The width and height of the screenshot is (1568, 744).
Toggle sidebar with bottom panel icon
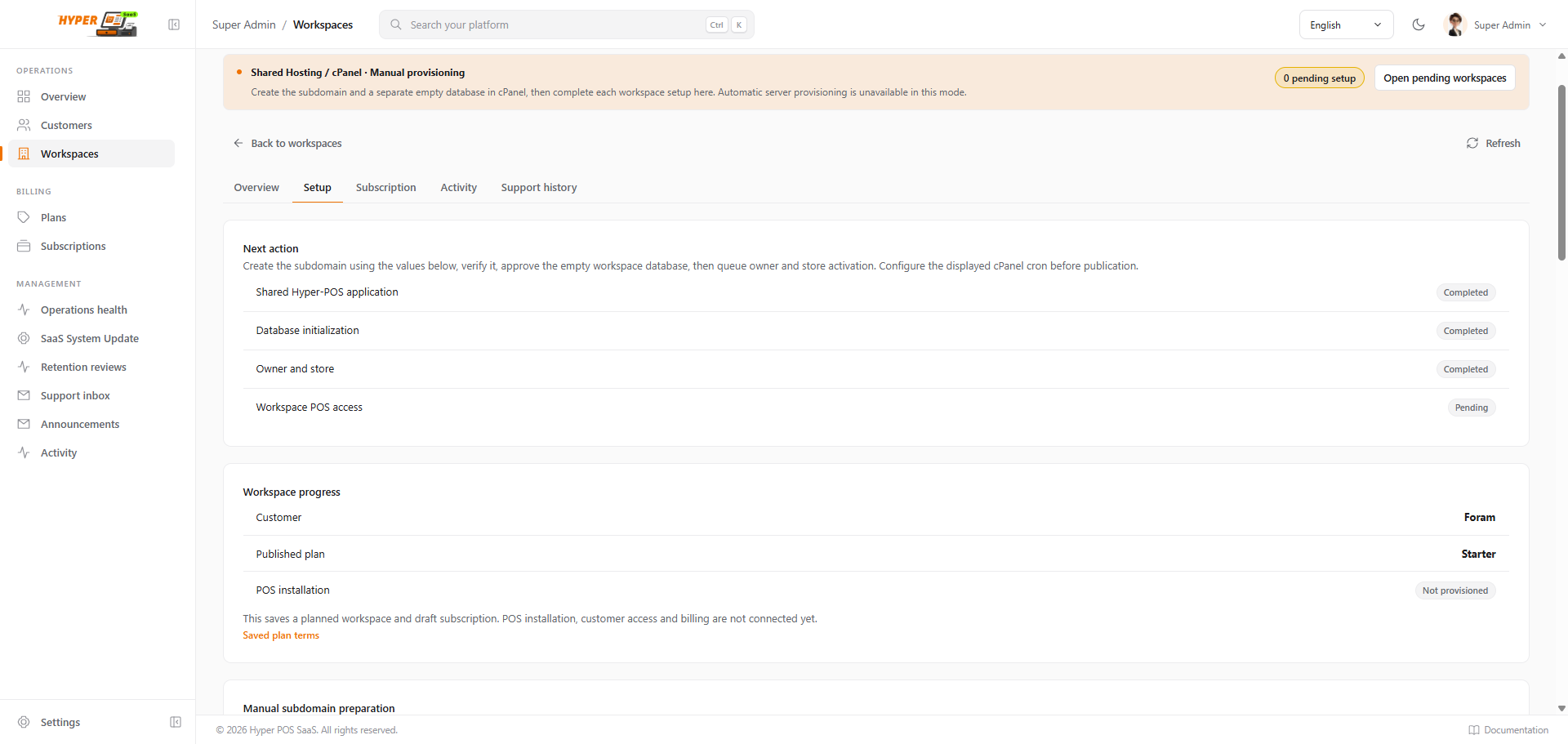pos(176,722)
